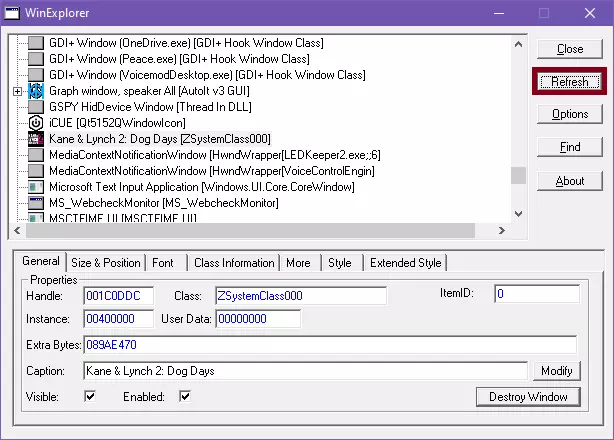614x440 pixels.
Task: Click the GSPY HidDevice Window icon
Action: (36, 107)
